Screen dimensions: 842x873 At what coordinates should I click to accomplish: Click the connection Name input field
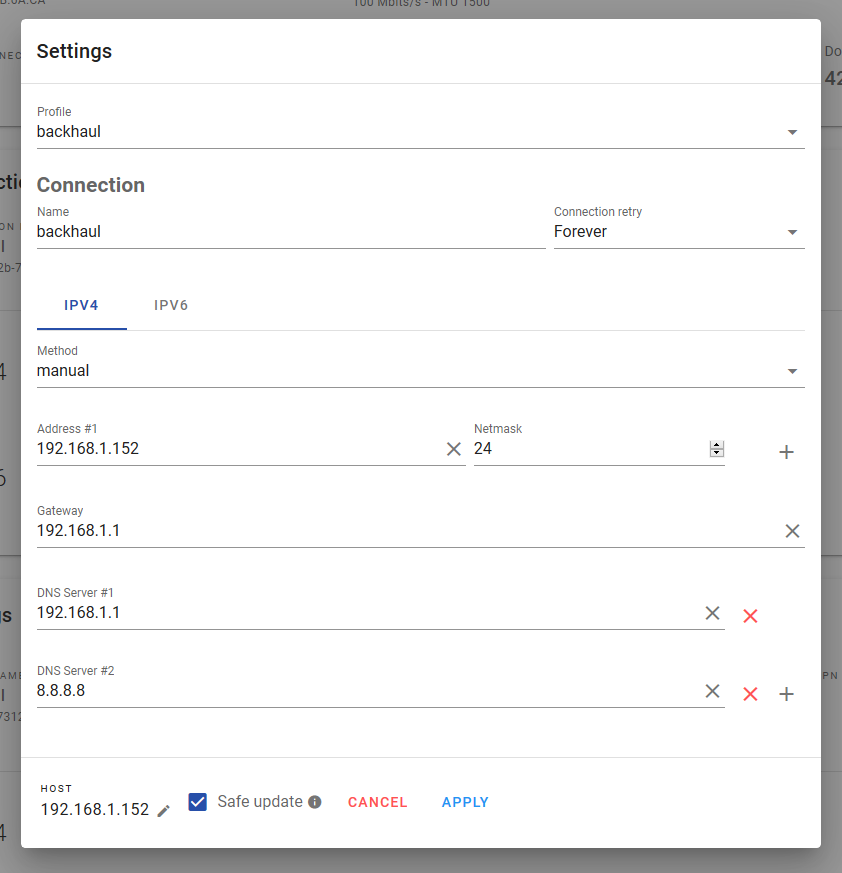point(290,231)
